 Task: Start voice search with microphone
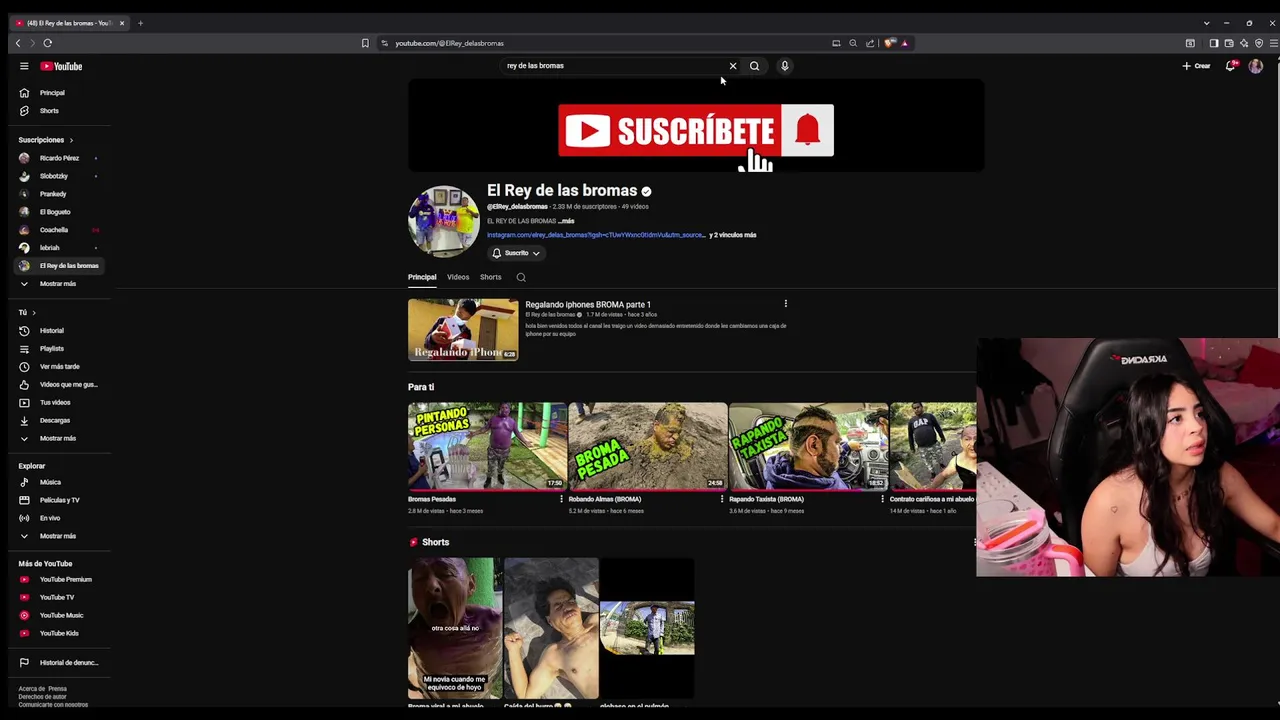[x=785, y=66]
